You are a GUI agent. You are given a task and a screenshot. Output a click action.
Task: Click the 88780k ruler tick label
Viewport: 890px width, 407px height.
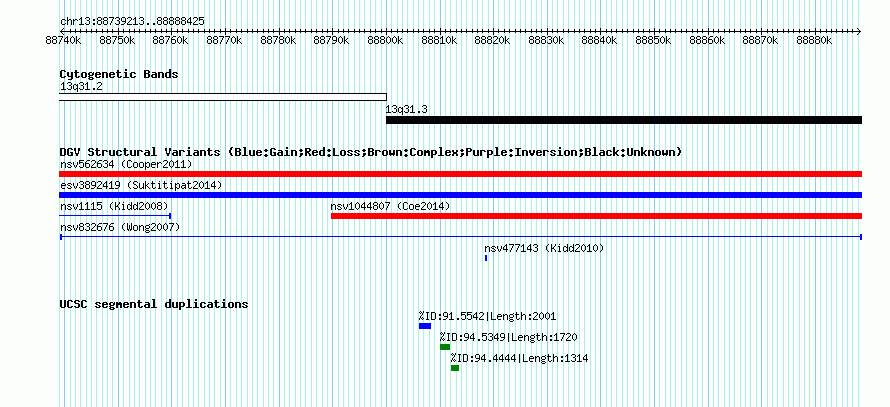click(278, 41)
